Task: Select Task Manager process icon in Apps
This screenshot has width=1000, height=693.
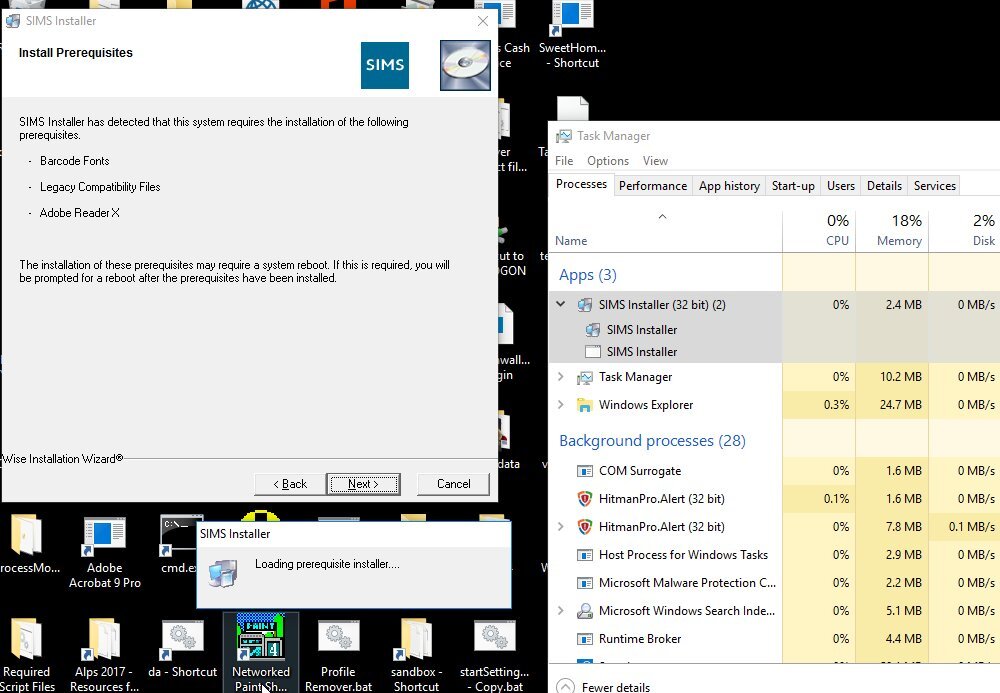Action: [585, 377]
